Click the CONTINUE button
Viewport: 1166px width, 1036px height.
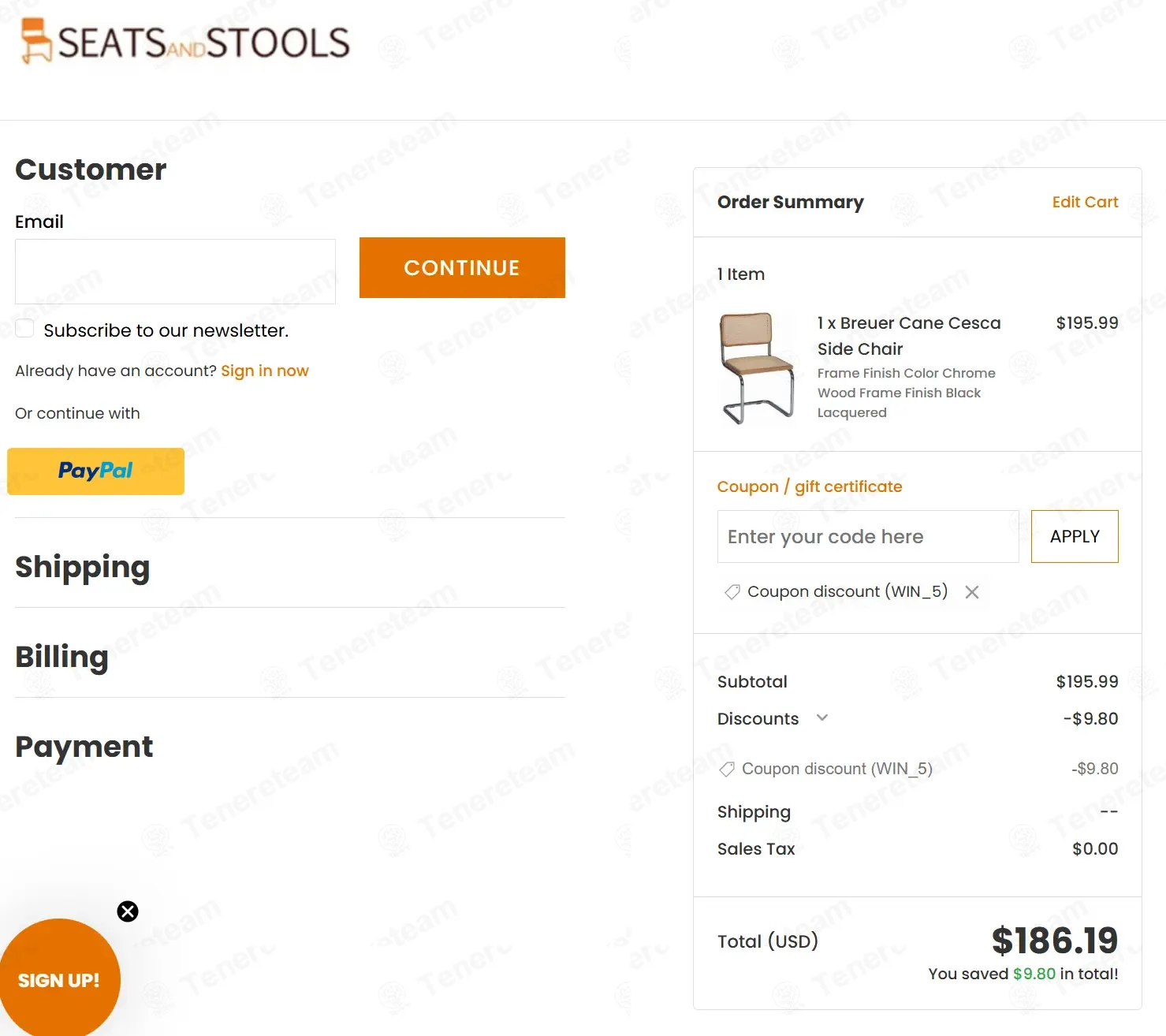462,267
